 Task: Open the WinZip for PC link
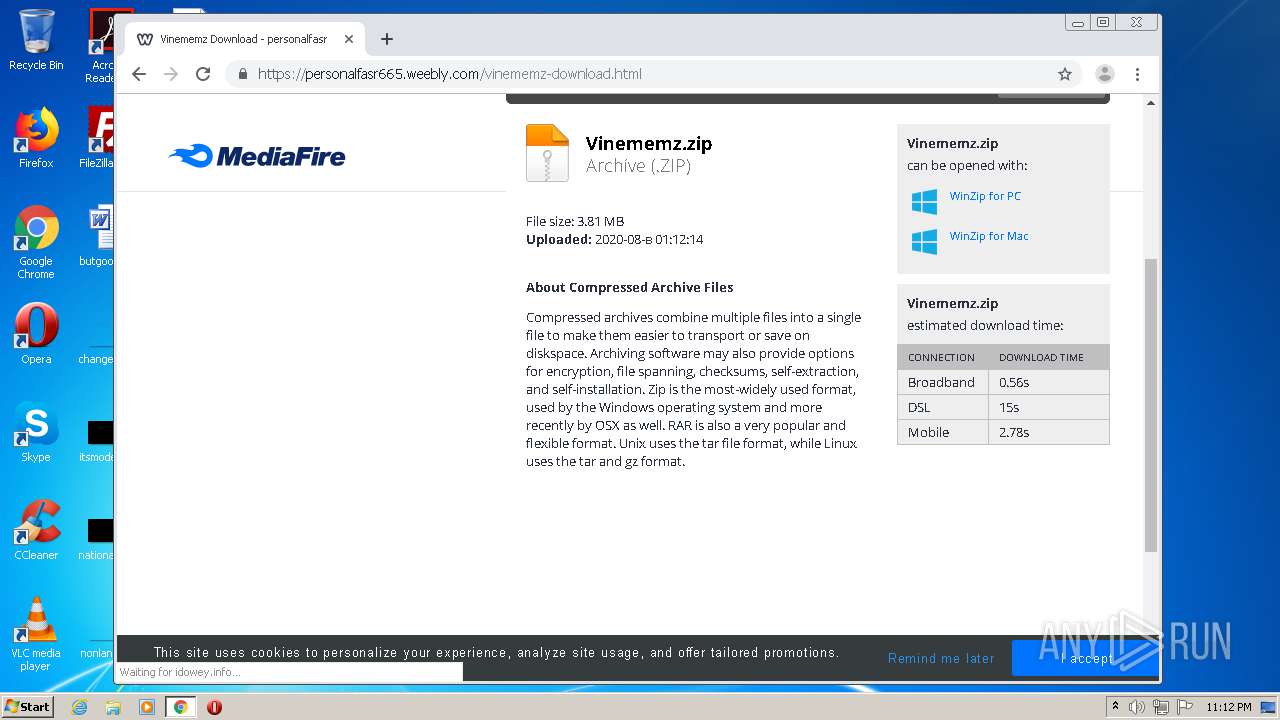pos(985,196)
